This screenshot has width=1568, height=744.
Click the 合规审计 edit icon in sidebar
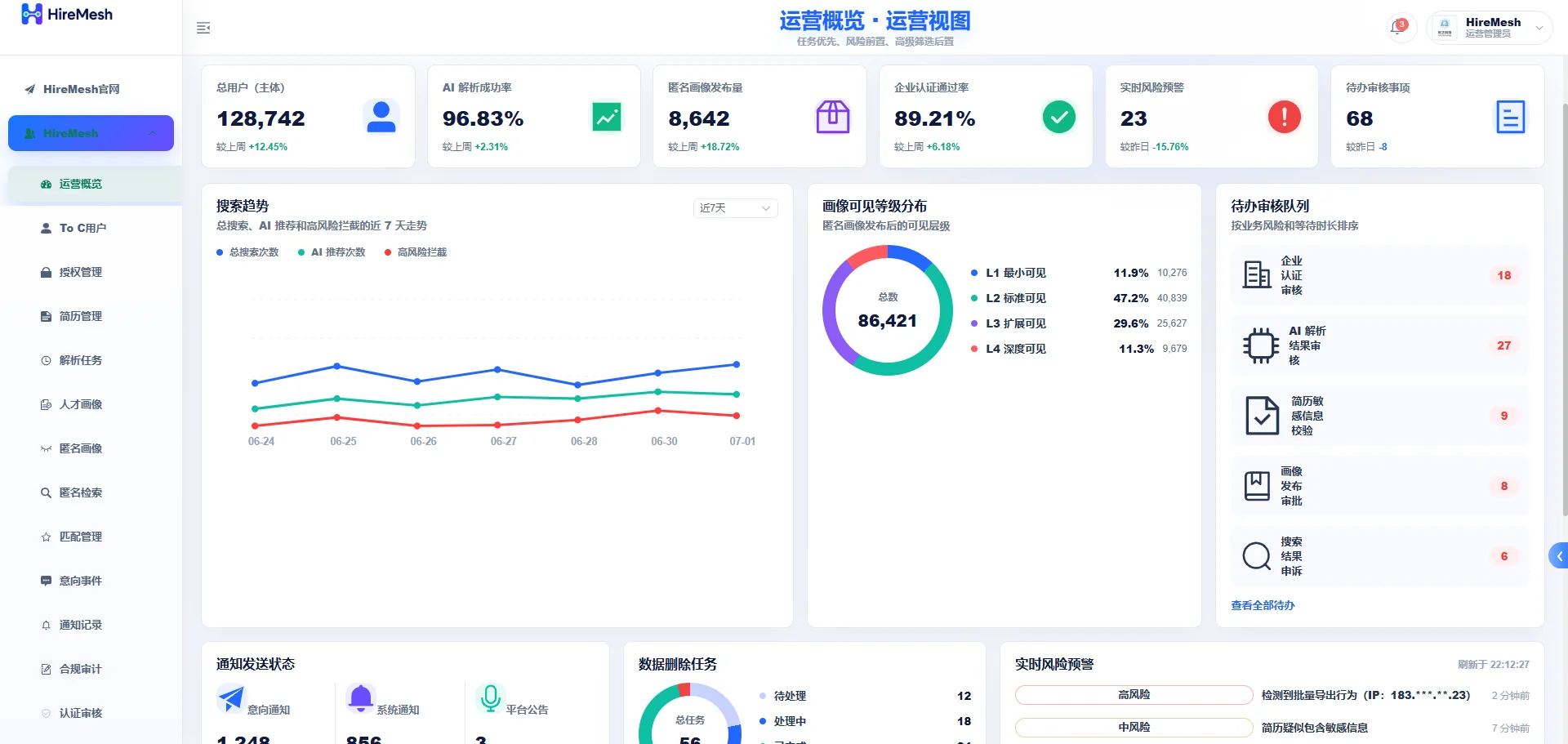(x=46, y=669)
